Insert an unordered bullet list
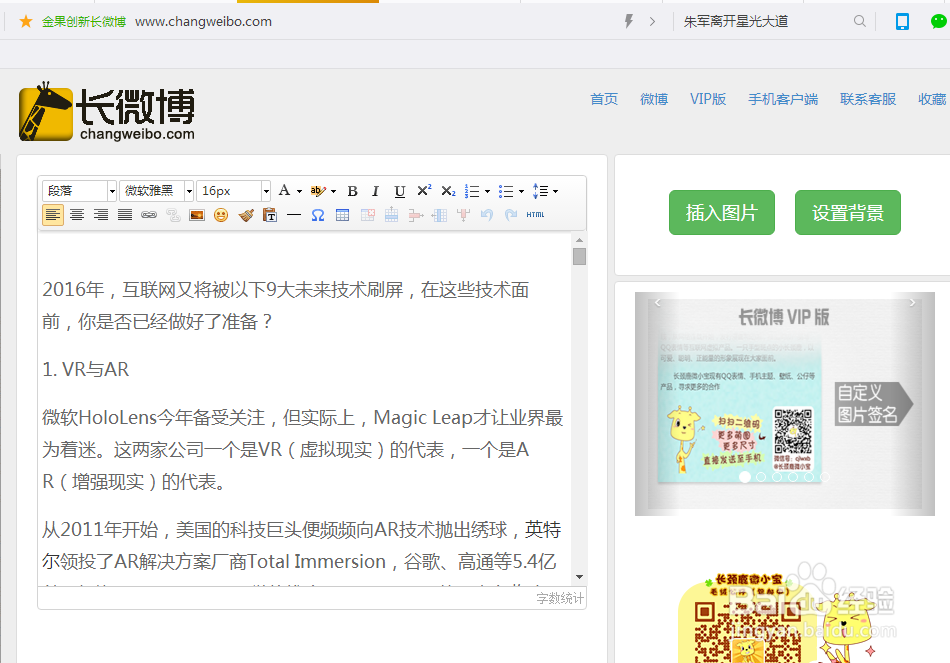Viewport: 950px width, 663px height. coord(507,192)
